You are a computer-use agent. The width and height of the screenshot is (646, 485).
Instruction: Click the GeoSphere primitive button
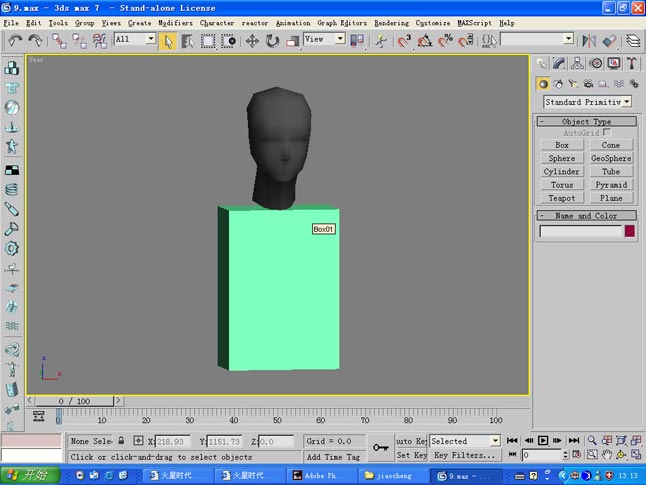coord(611,158)
